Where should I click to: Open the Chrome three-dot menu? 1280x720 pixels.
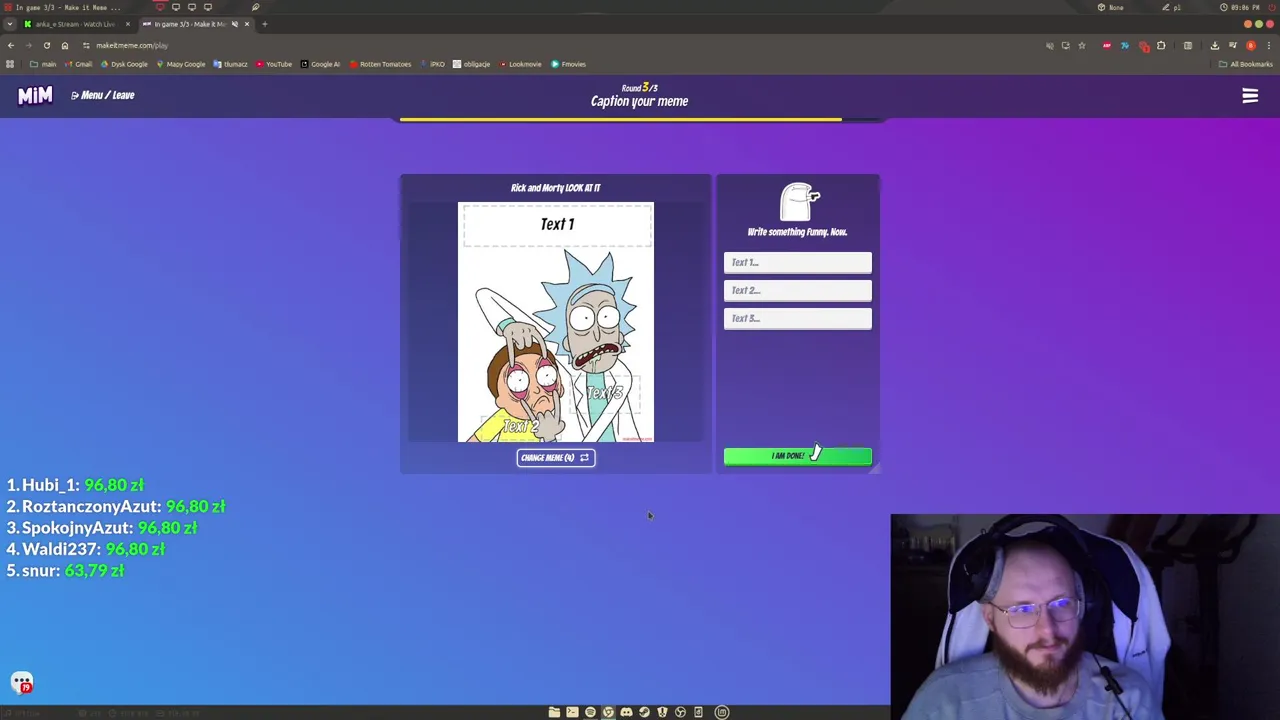click(x=1267, y=45)
